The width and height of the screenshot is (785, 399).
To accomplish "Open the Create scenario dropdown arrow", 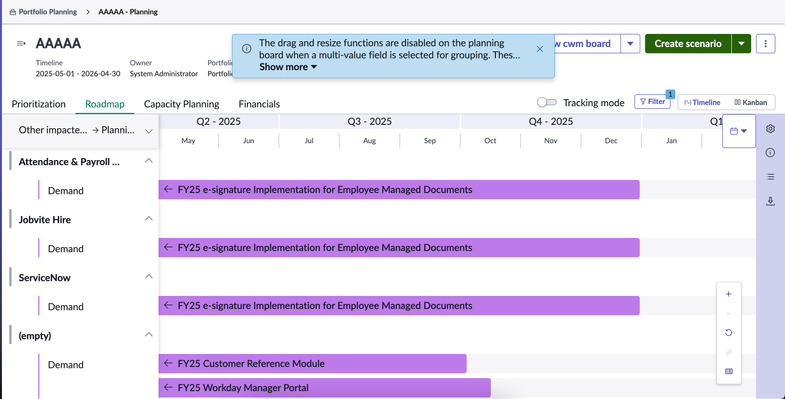I will click(x=741, y=44).
